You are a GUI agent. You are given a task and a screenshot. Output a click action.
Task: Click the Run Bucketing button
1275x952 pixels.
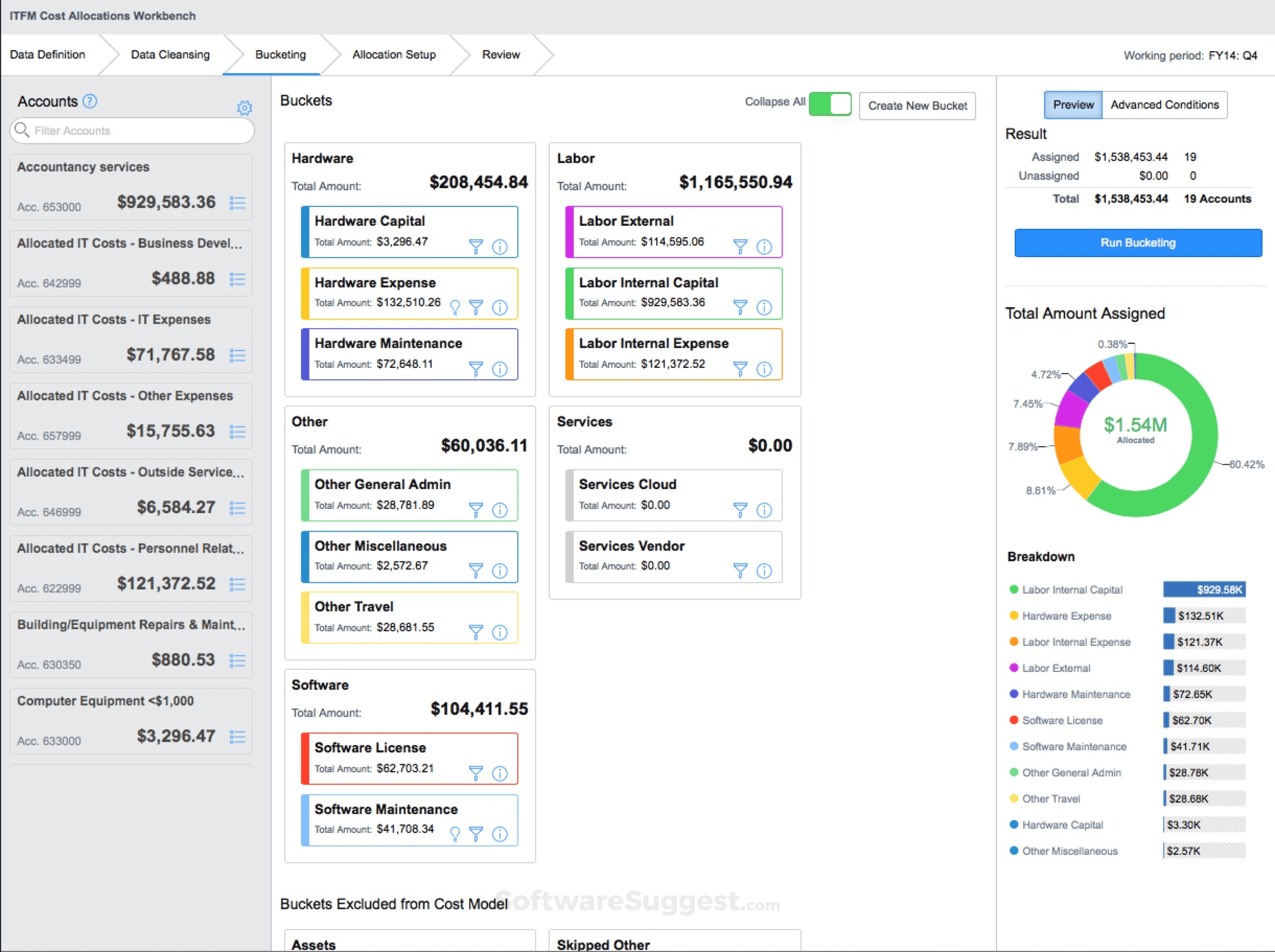pos(1137,241)
